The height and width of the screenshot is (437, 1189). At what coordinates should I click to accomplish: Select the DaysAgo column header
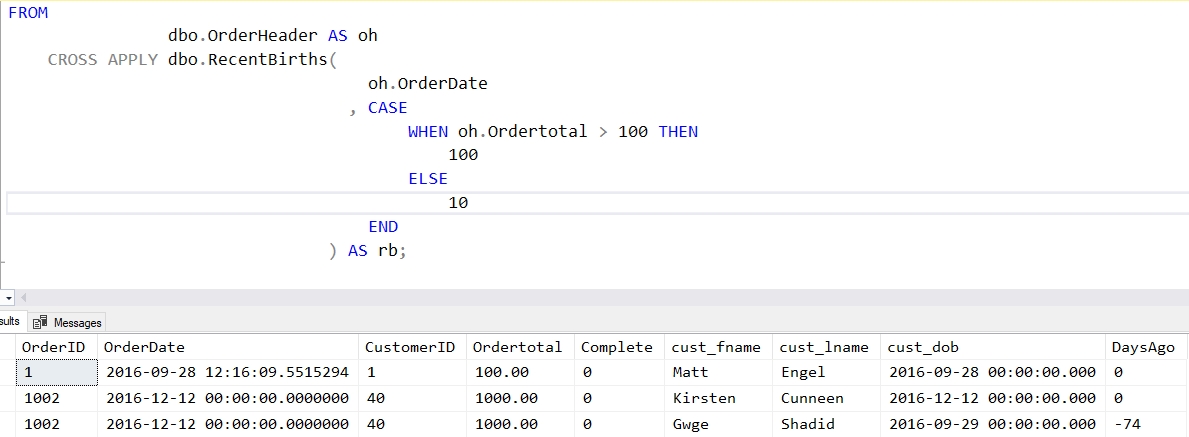pyautogui.click(x=1147, y=347)
